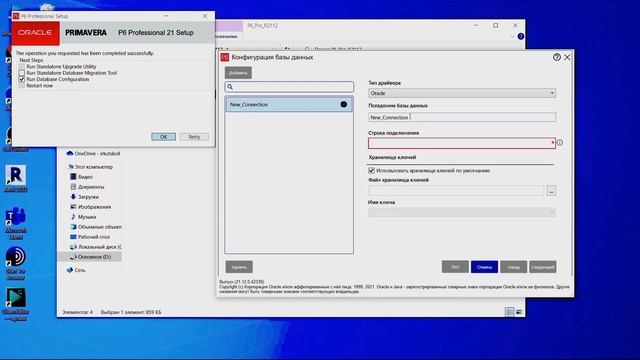Click OK in the P6 Professional Setup dialog
640x360 pixels.
pos(164,137)
